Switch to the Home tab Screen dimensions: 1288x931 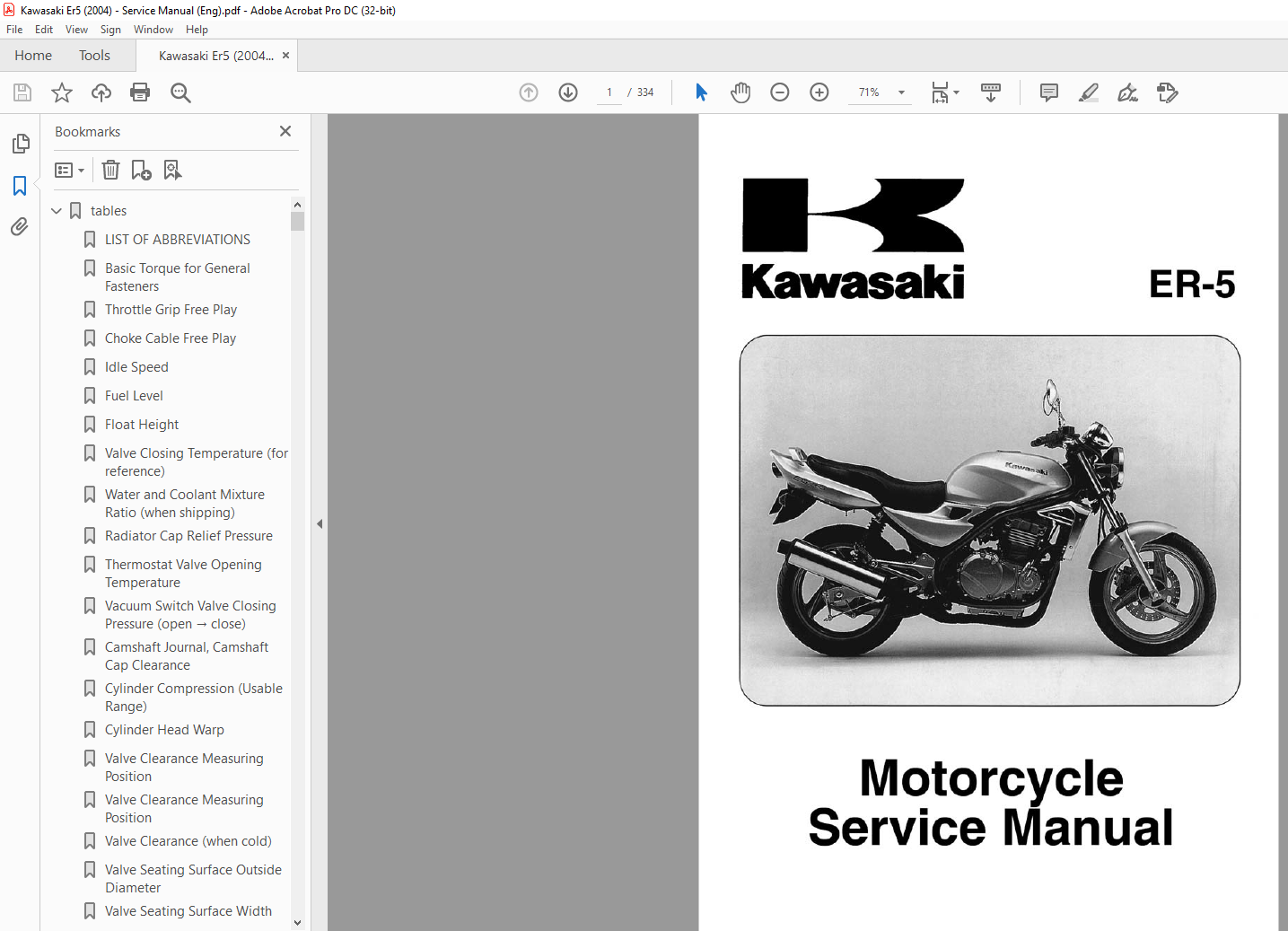(x=33, y=56)
